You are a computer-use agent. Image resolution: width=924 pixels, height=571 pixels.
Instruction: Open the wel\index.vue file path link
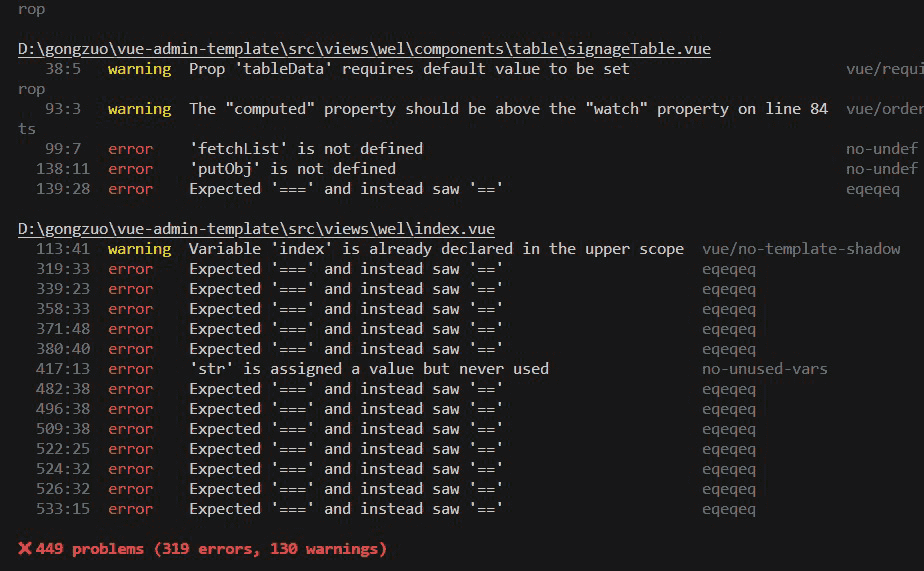[256, 229]
